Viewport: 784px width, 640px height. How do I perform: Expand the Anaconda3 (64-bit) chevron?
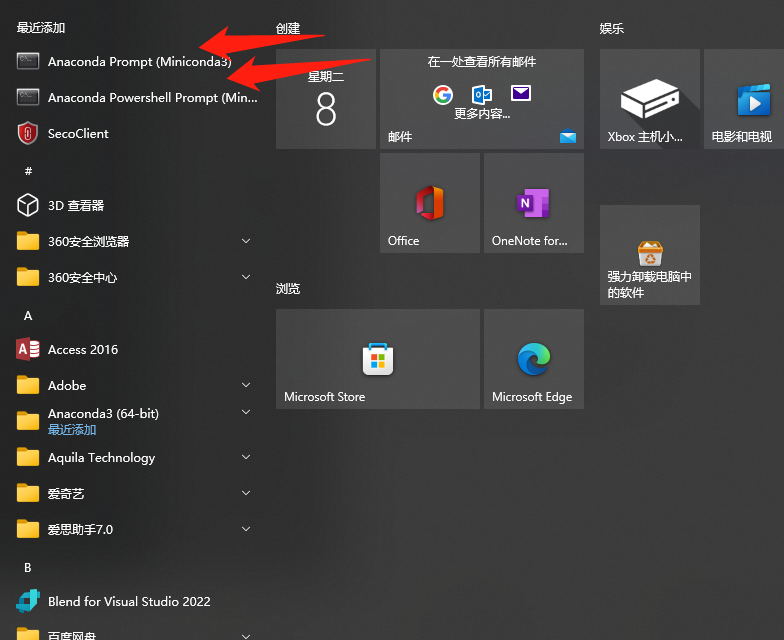[x=246, y=412]
